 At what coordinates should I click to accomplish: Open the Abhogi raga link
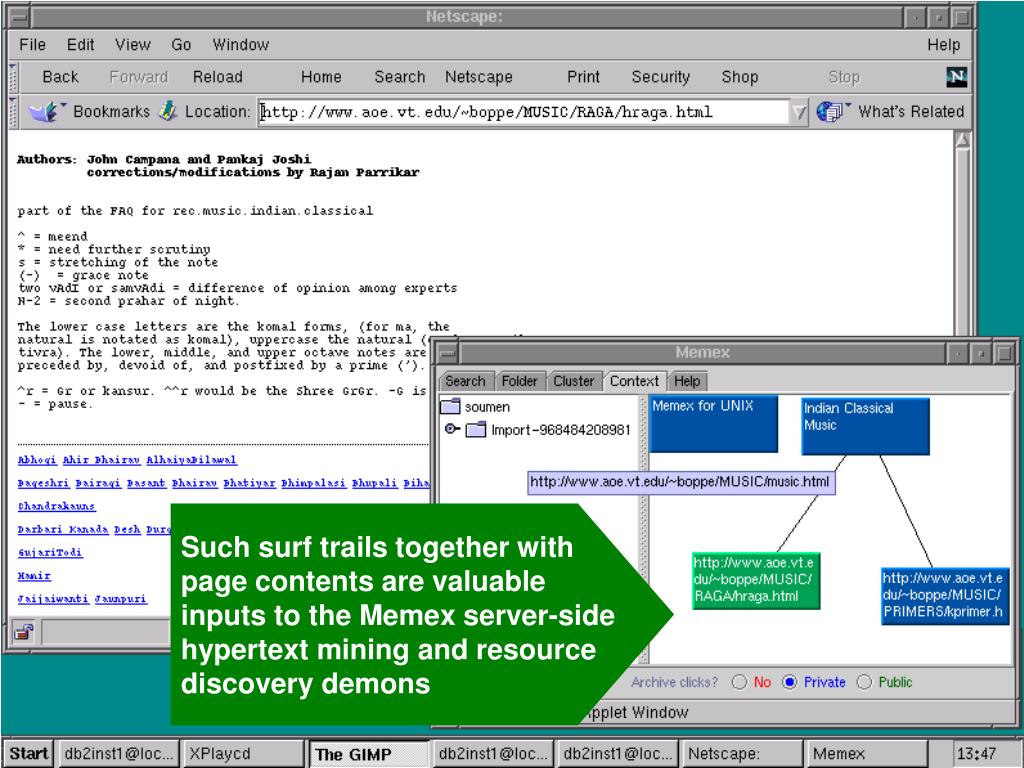37,460
